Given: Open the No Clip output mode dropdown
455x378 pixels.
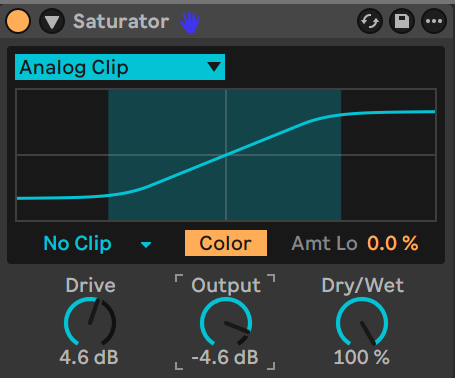Looking at the screenshot, I should (x=98, y=243).
